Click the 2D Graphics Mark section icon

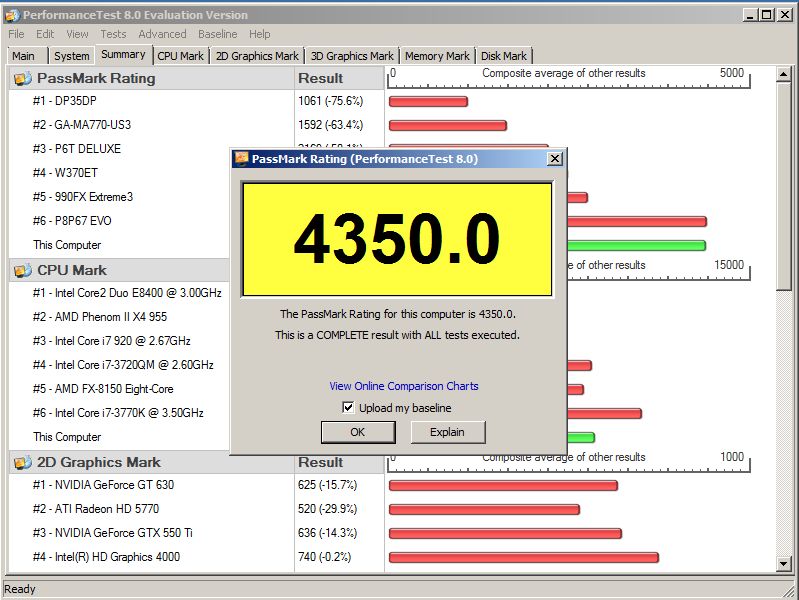pos(22,462)
